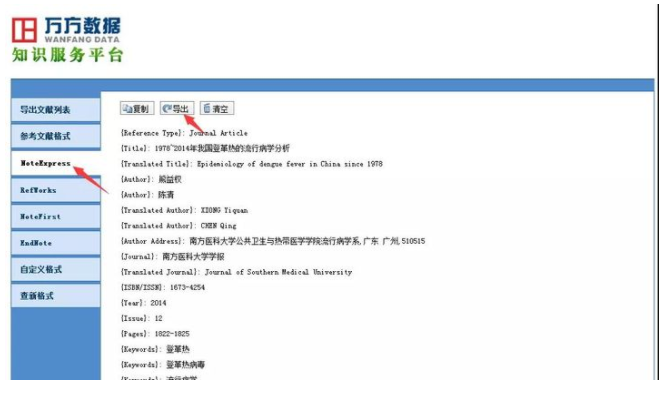The width and height of the screenshot is (666, 412).
Task: Click the Year 2014 line
Action: 144,303
